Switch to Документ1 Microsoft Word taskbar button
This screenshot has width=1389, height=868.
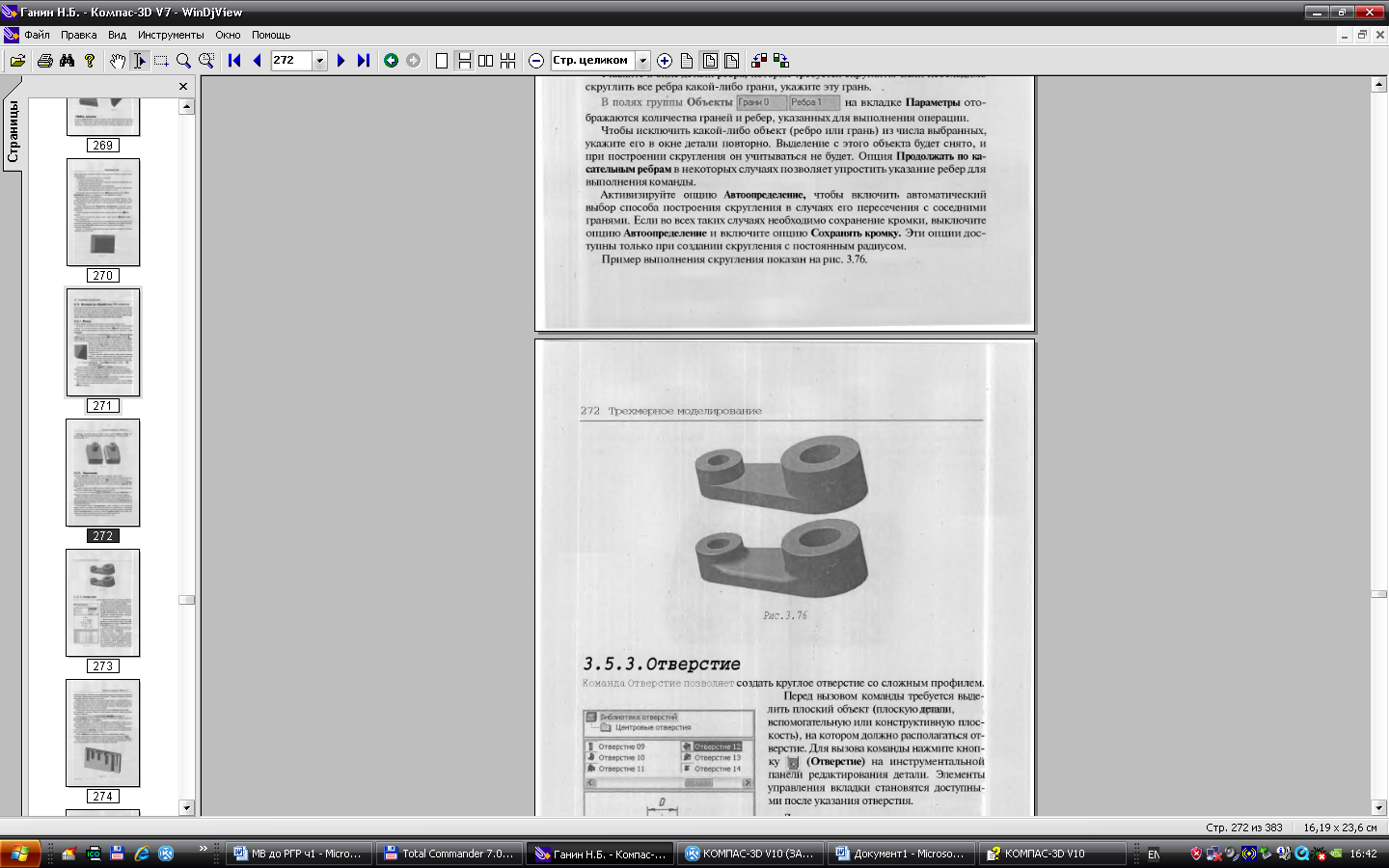(901, 854)
